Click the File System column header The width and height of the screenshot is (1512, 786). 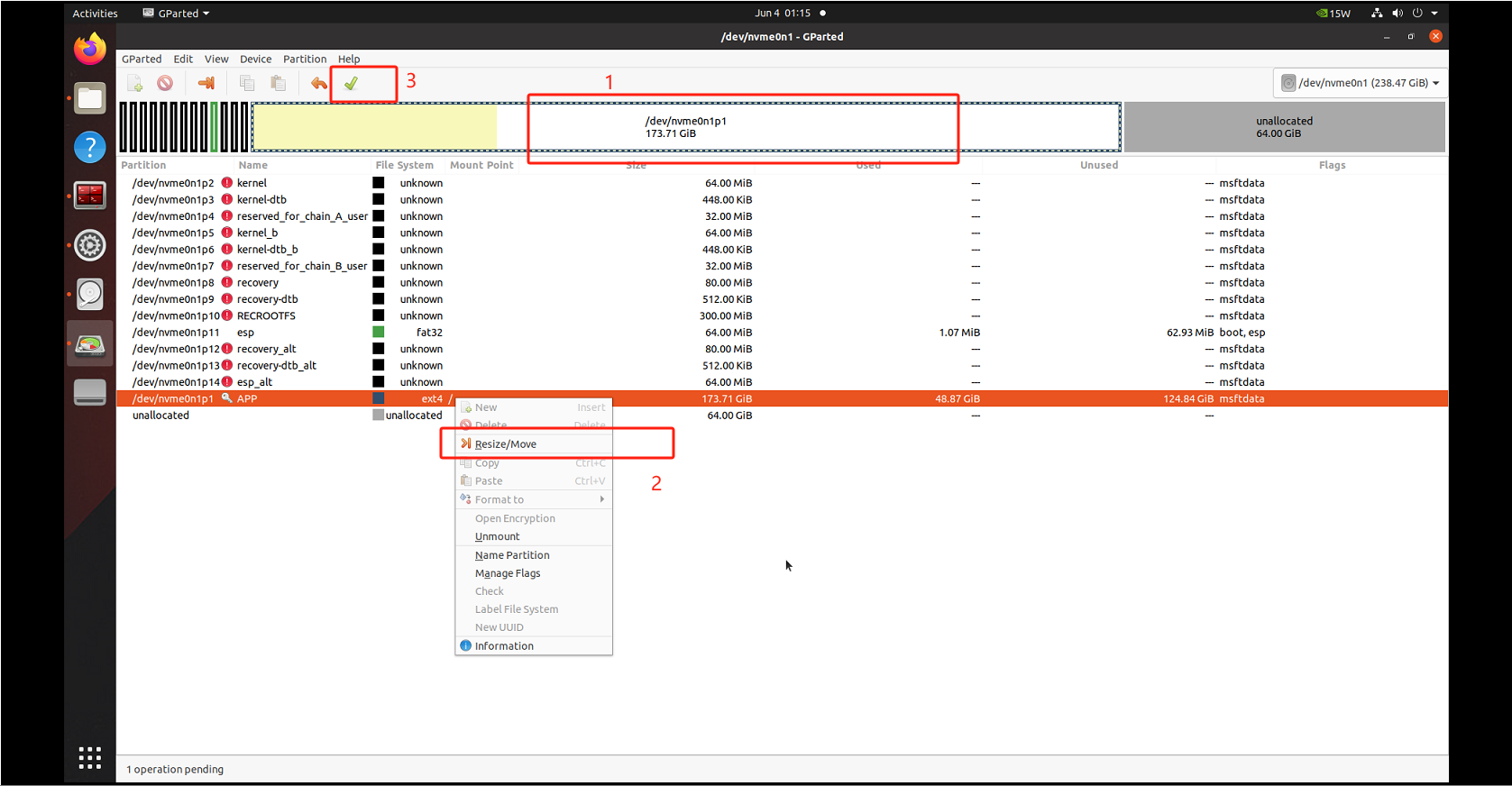404,165
